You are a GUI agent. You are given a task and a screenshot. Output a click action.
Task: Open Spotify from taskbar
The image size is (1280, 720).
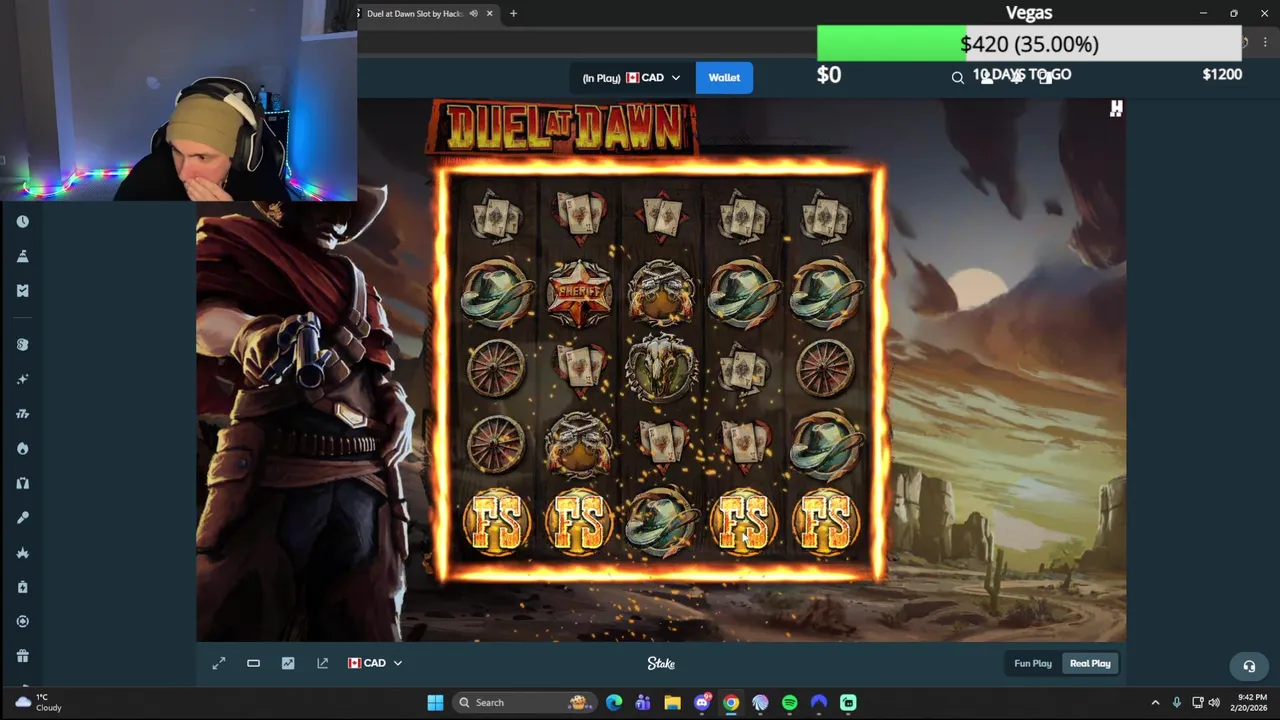tap(790, 703)
